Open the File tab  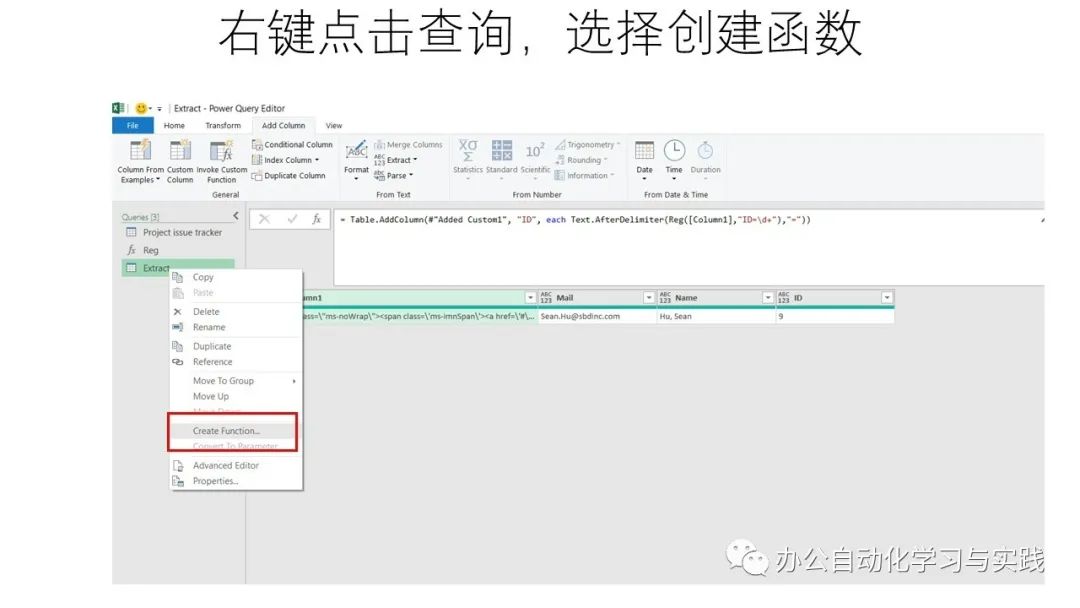click(x=133, y=125)
